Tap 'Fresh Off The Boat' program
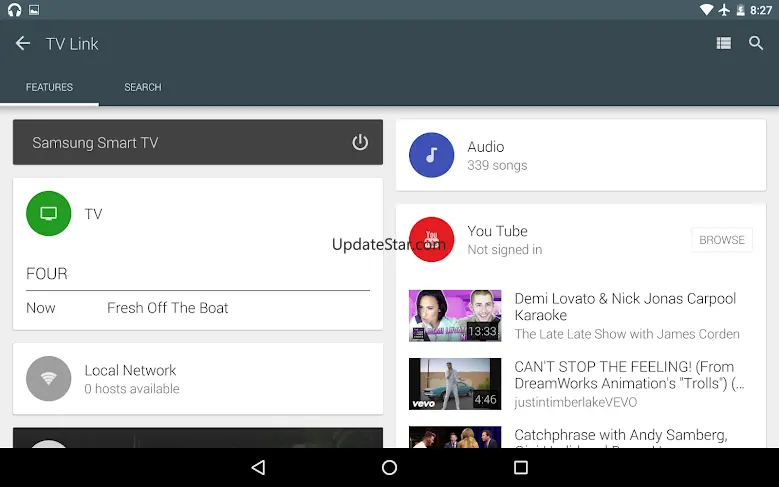The width and height of the screenshot is (779, 487). [x=167, y=308]
